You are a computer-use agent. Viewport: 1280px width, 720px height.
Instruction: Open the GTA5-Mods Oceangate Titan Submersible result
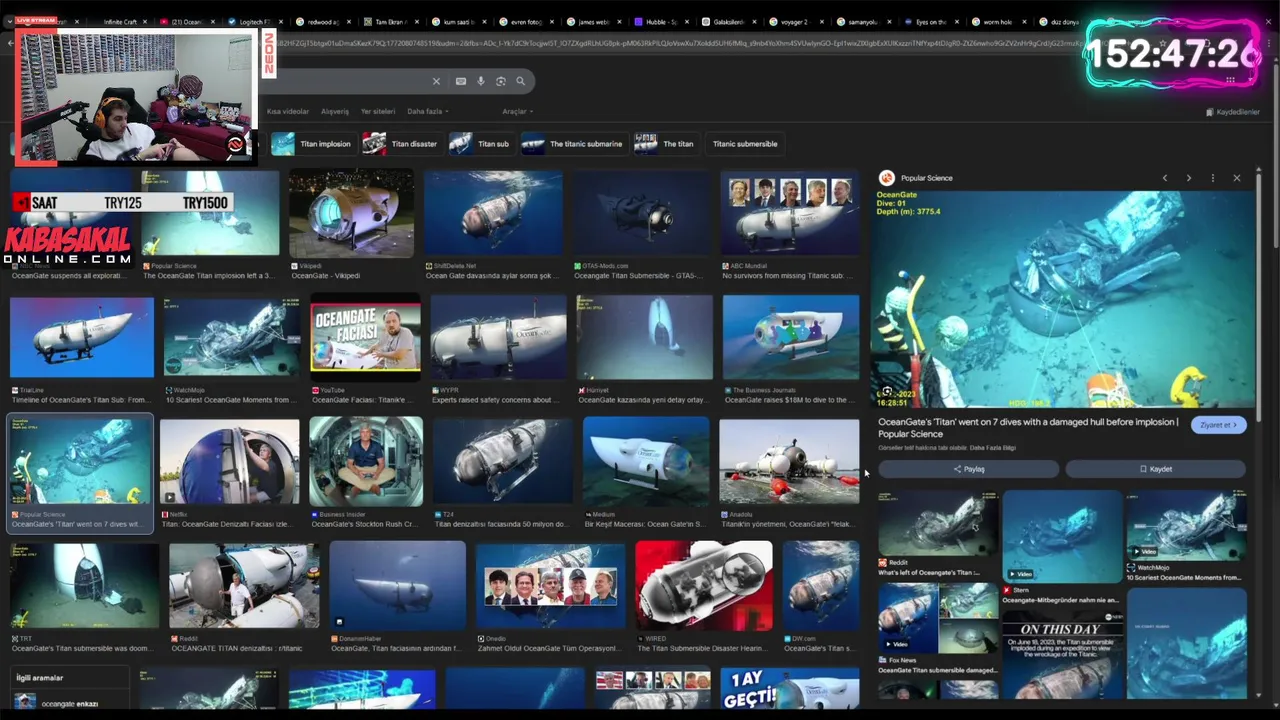(642, 214)
